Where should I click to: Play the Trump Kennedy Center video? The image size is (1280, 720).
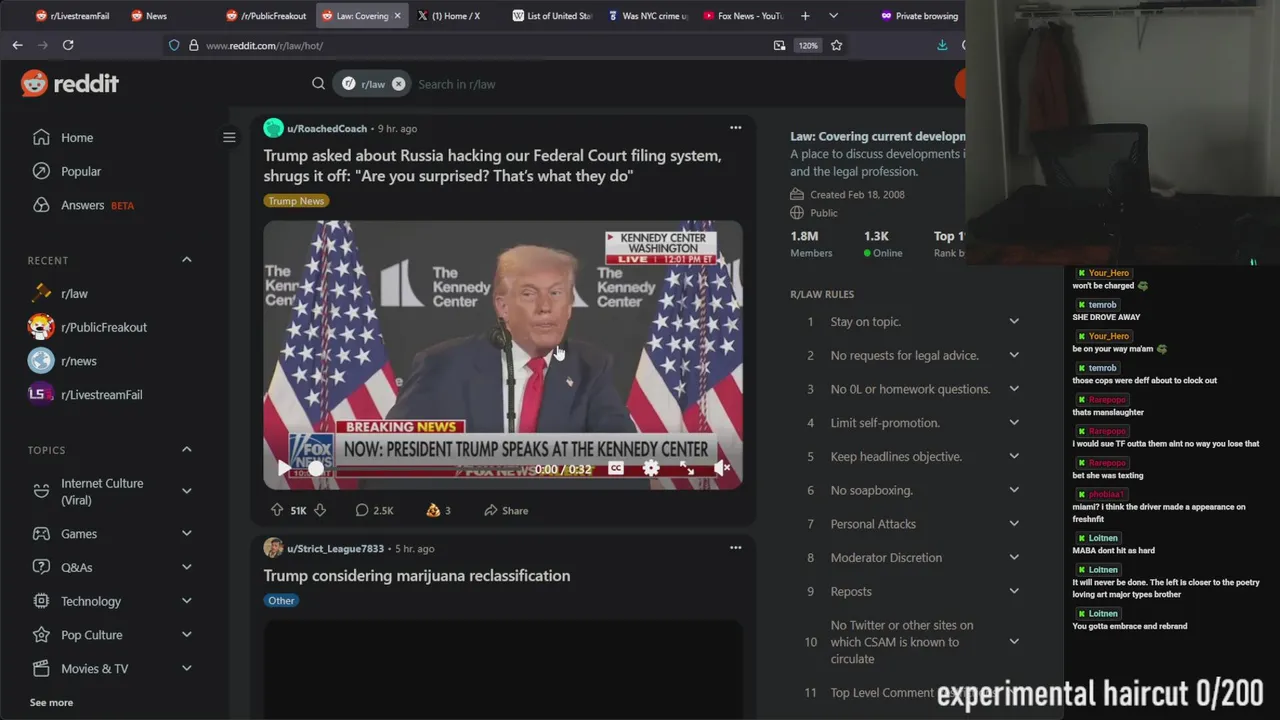pyautogui.click(x=284, y=468)
